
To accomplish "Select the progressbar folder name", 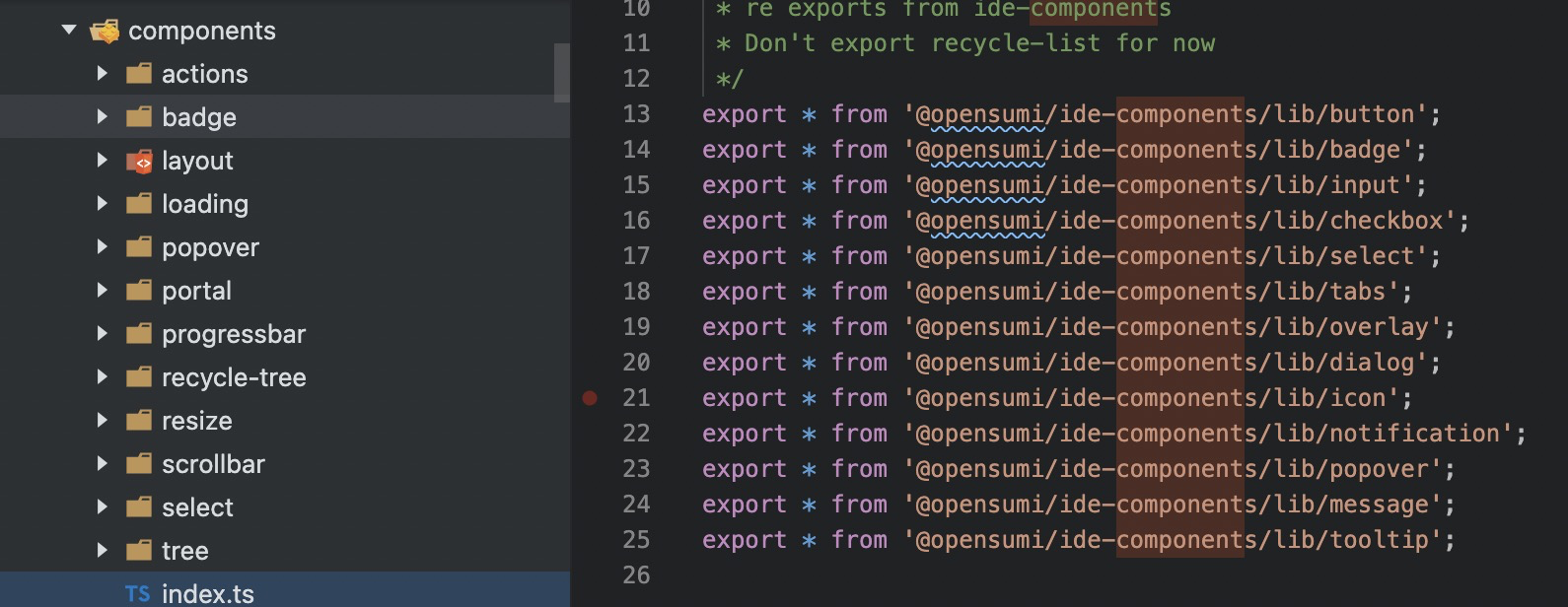I will pos(234,334).
